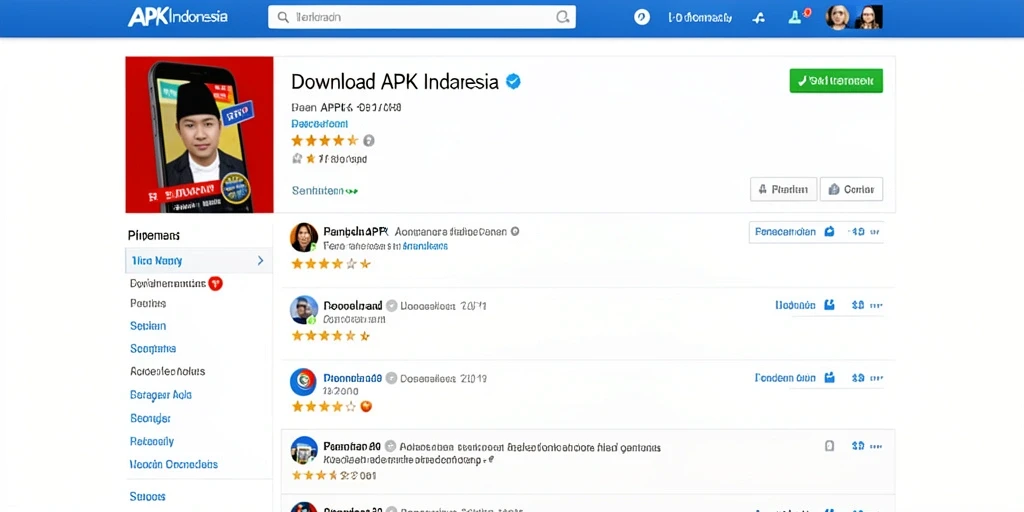This screenshot has height=512, width=1024.
Task: Open the app screenshot thumbnail with red background
Action: 199,135
